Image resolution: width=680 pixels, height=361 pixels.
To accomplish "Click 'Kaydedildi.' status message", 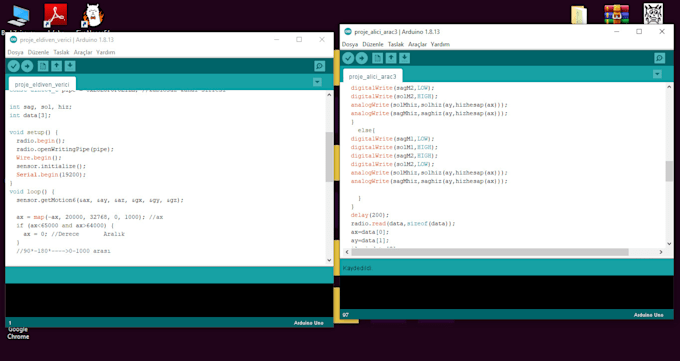I will tap(357, 268).
